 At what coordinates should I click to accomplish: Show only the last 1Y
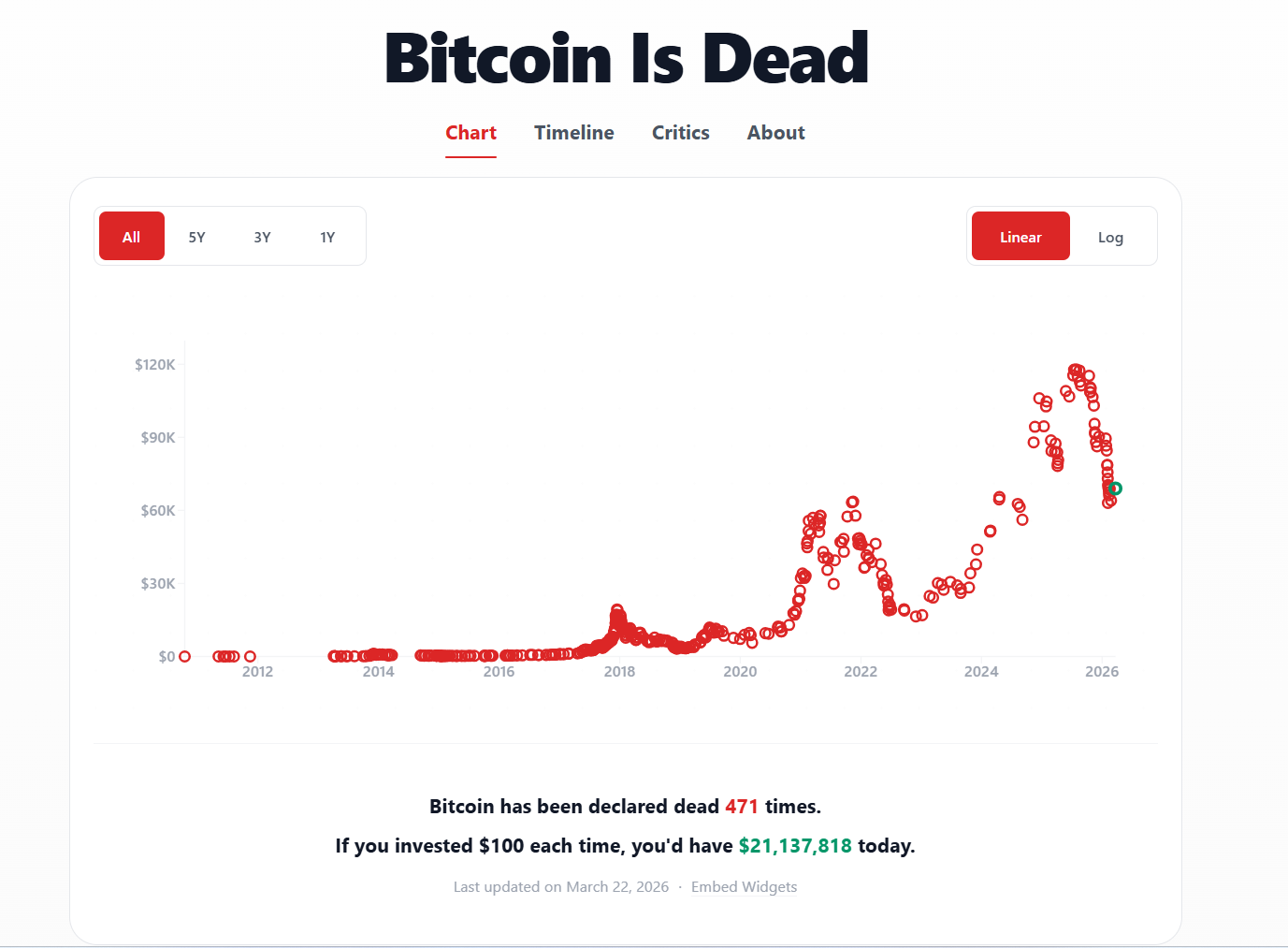[x=327, y=237]
